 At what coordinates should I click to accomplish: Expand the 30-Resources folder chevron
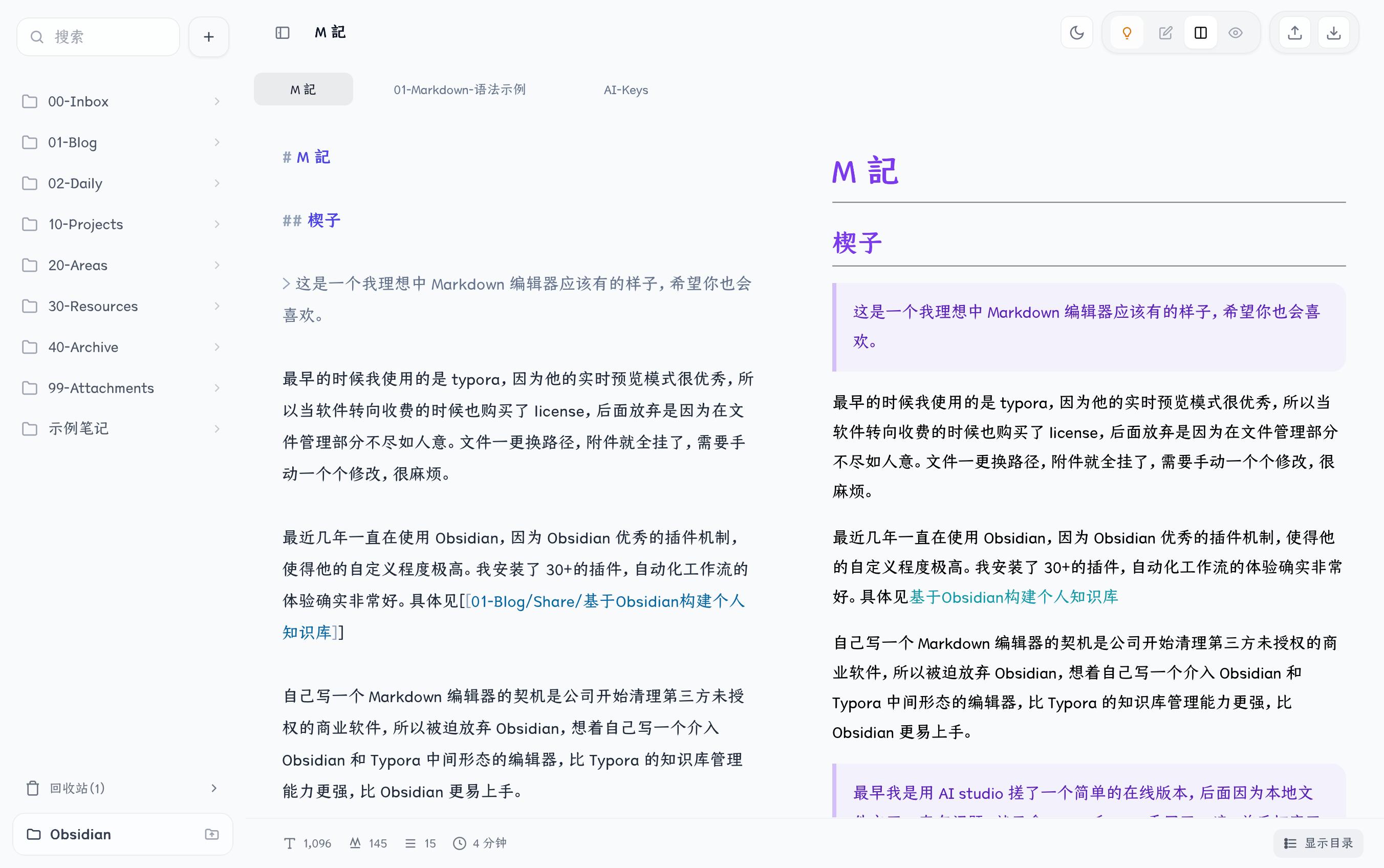(x=217, y=306)
